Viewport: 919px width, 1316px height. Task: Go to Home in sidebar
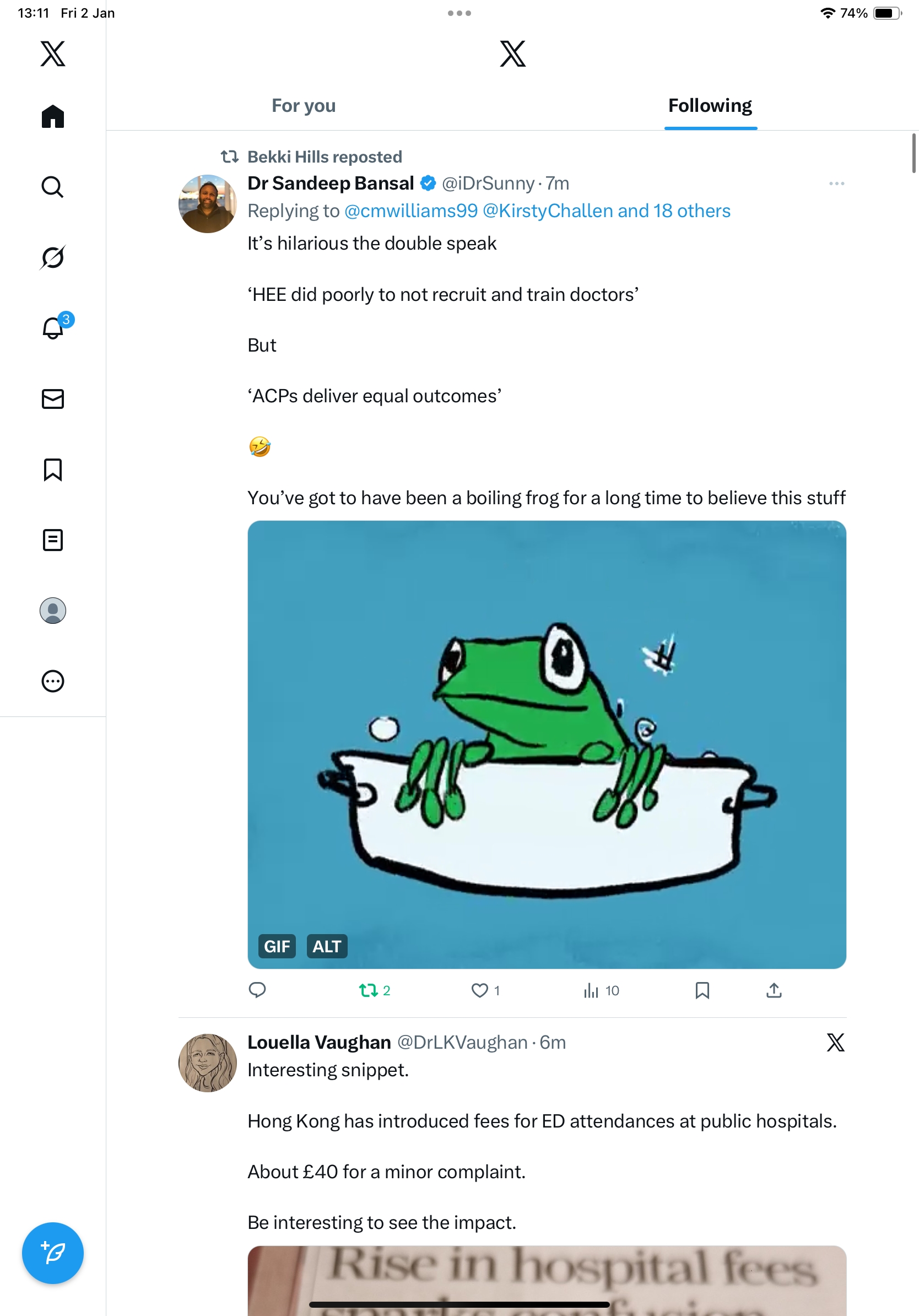tap(53, 116)
